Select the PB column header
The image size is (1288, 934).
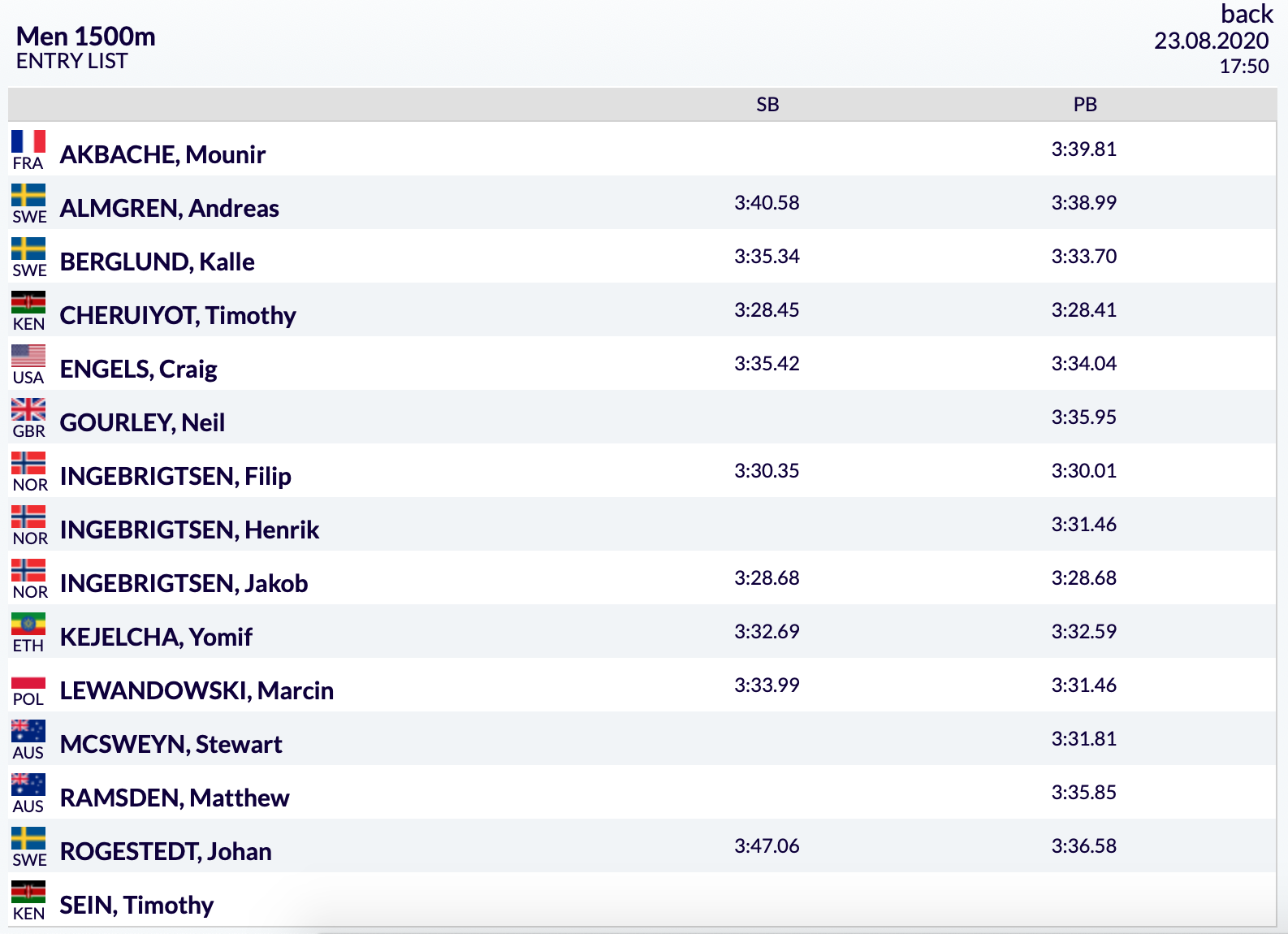click(x=1085, y=105)
